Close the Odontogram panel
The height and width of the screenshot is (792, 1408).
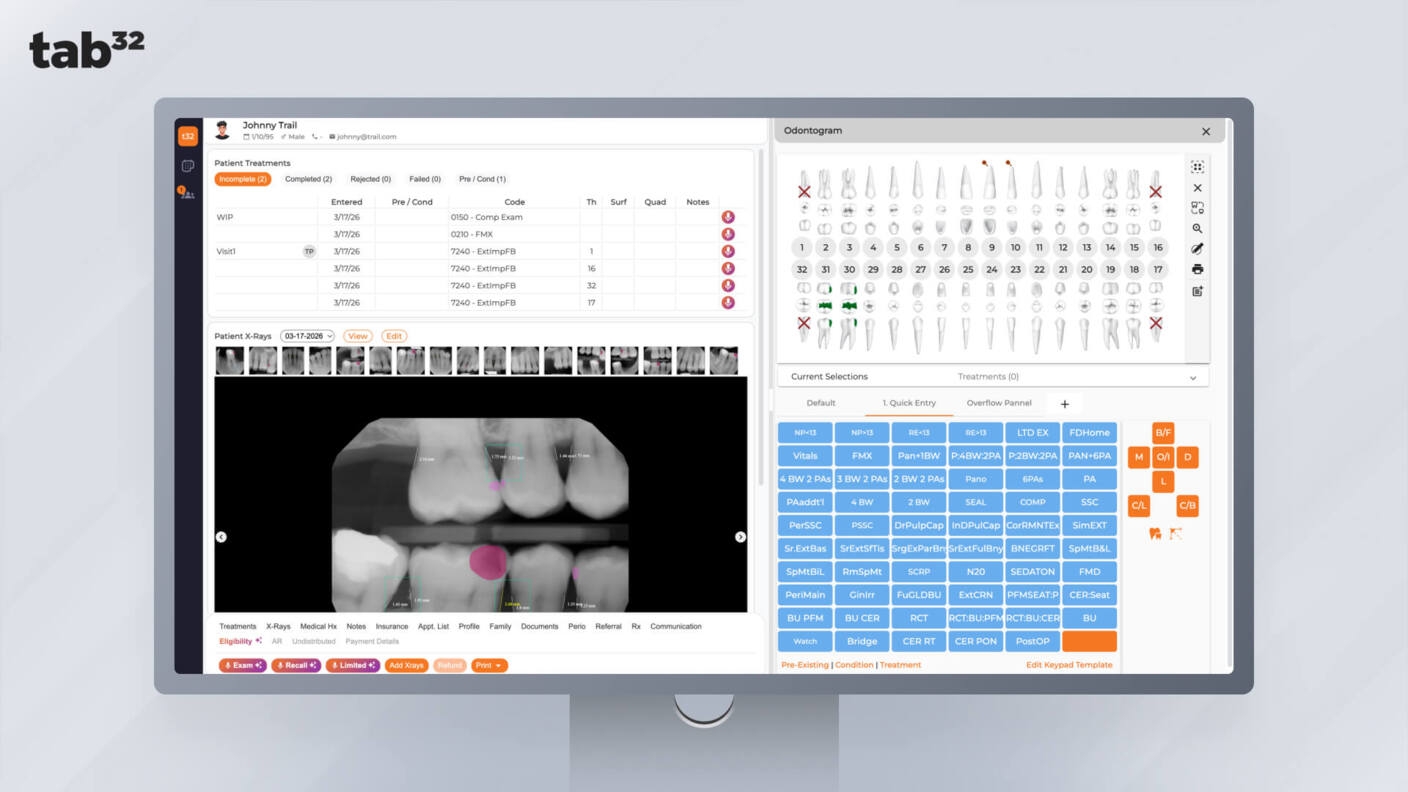coord(1206,131)
